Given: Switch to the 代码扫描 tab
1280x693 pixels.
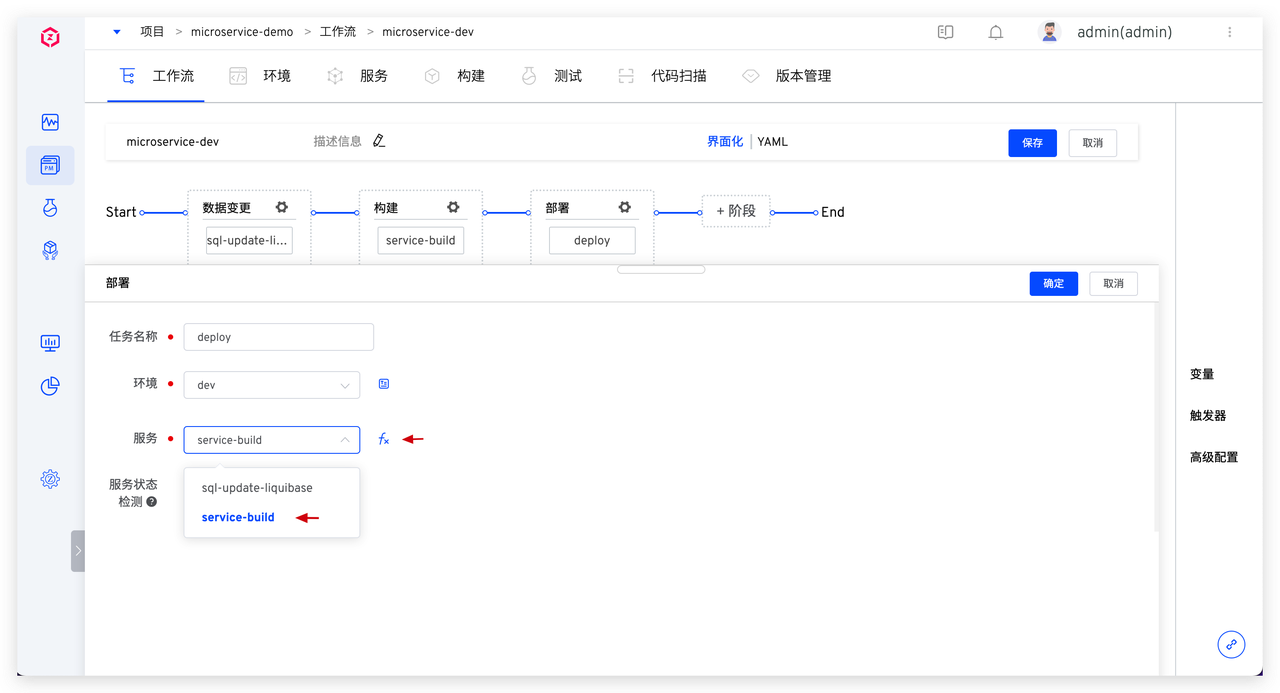Looking at the screenshot, I should 662,76.
